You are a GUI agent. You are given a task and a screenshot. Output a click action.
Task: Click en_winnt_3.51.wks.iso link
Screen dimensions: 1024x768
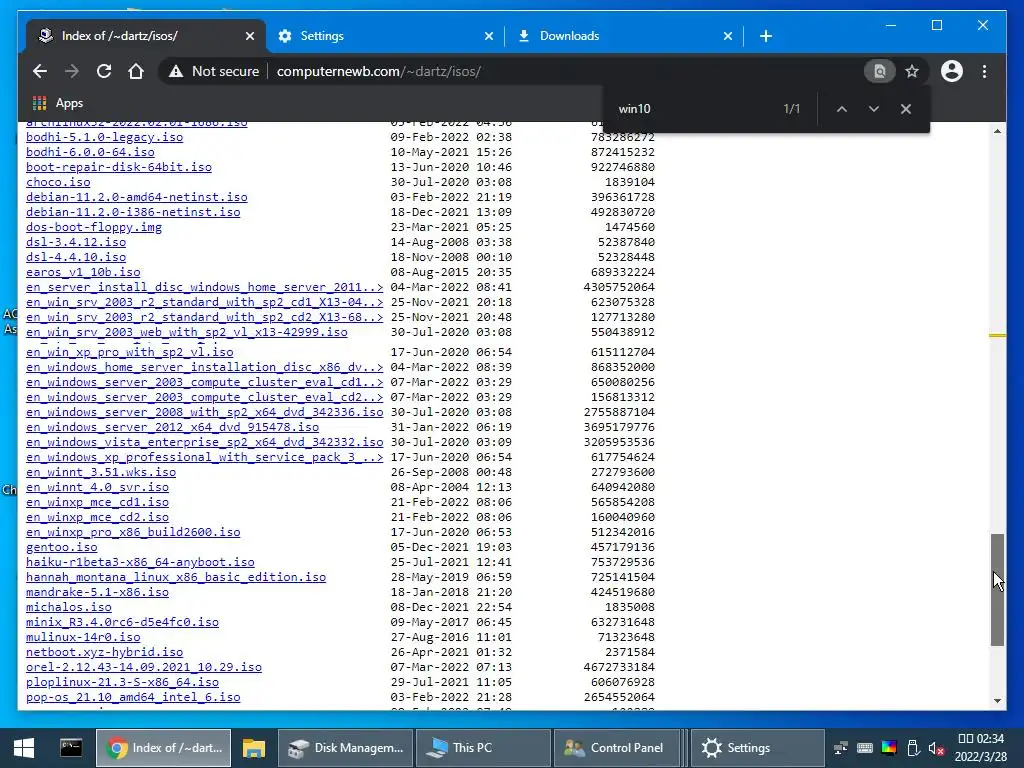[101, 472]
